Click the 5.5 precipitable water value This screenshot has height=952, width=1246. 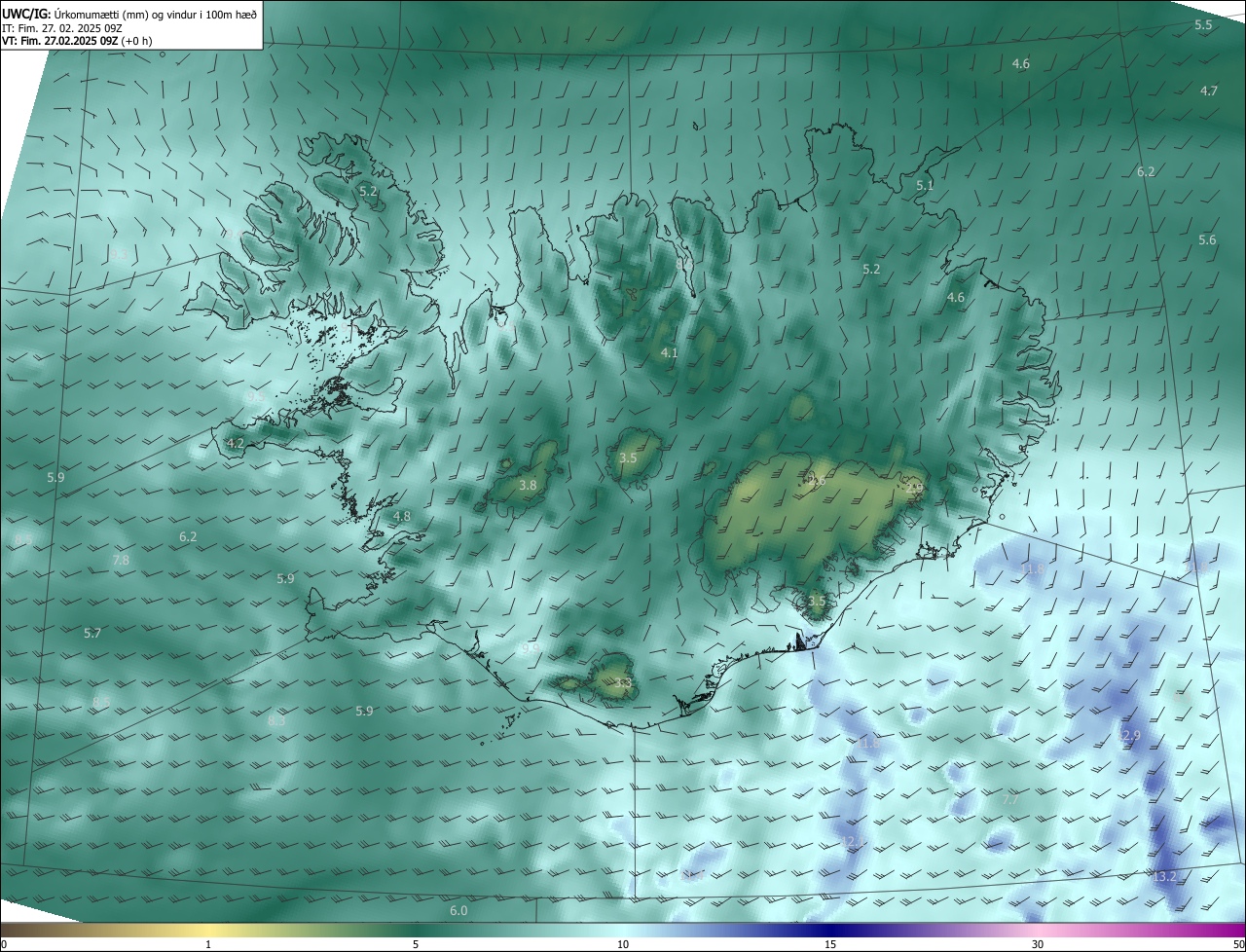click(1203, 24)
